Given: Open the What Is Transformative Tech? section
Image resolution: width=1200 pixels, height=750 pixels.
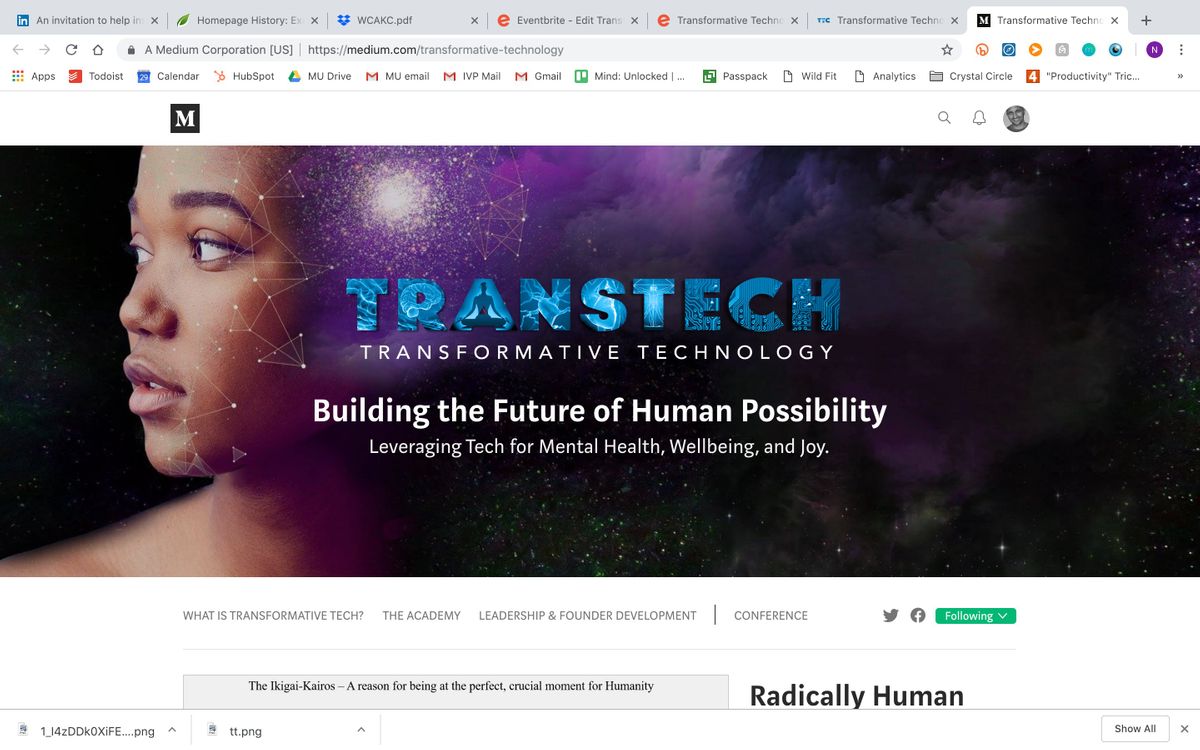Looking at the screenshot, I should (x=273, y=616).
